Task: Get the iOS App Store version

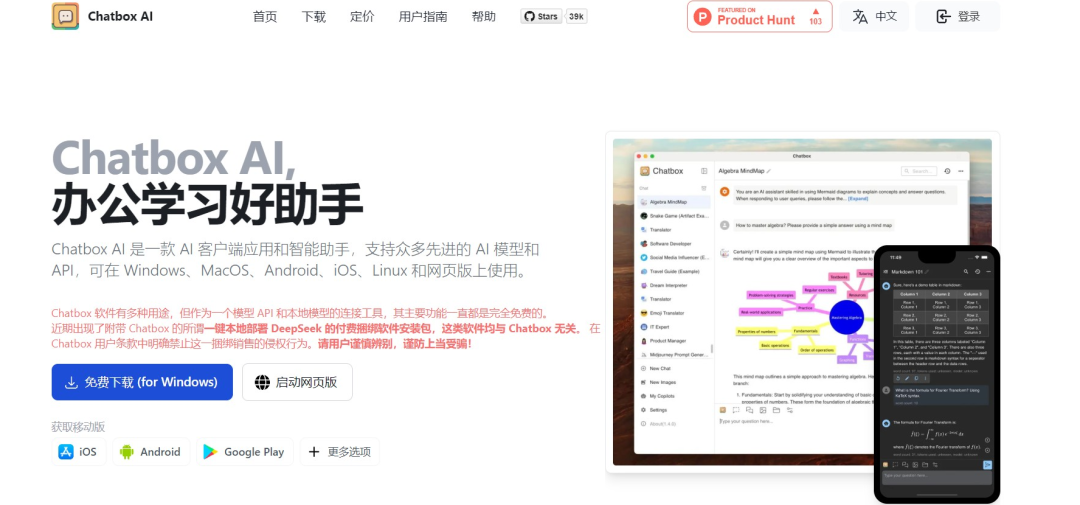Action: pos(79,452)
